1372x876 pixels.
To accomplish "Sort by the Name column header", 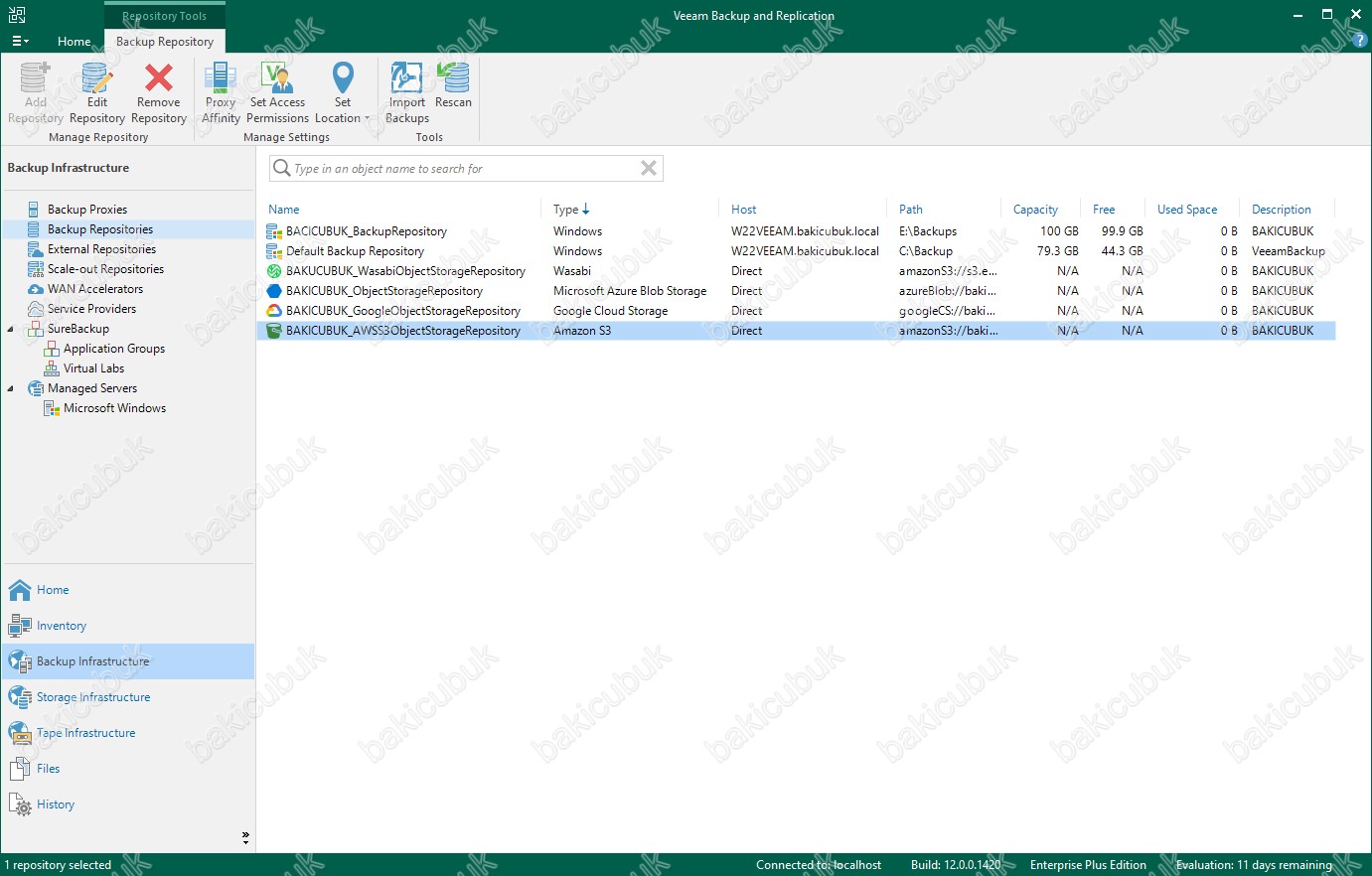I will [284, 210].
